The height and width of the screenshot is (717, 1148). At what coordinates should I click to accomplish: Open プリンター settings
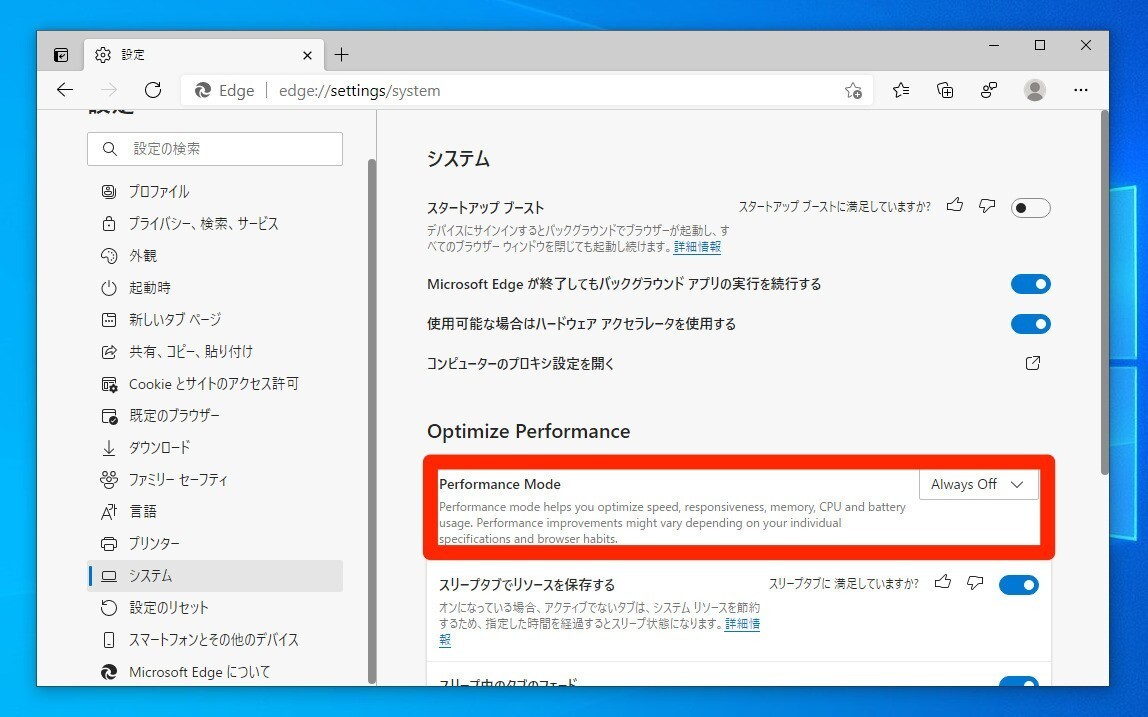pos(215,543)
